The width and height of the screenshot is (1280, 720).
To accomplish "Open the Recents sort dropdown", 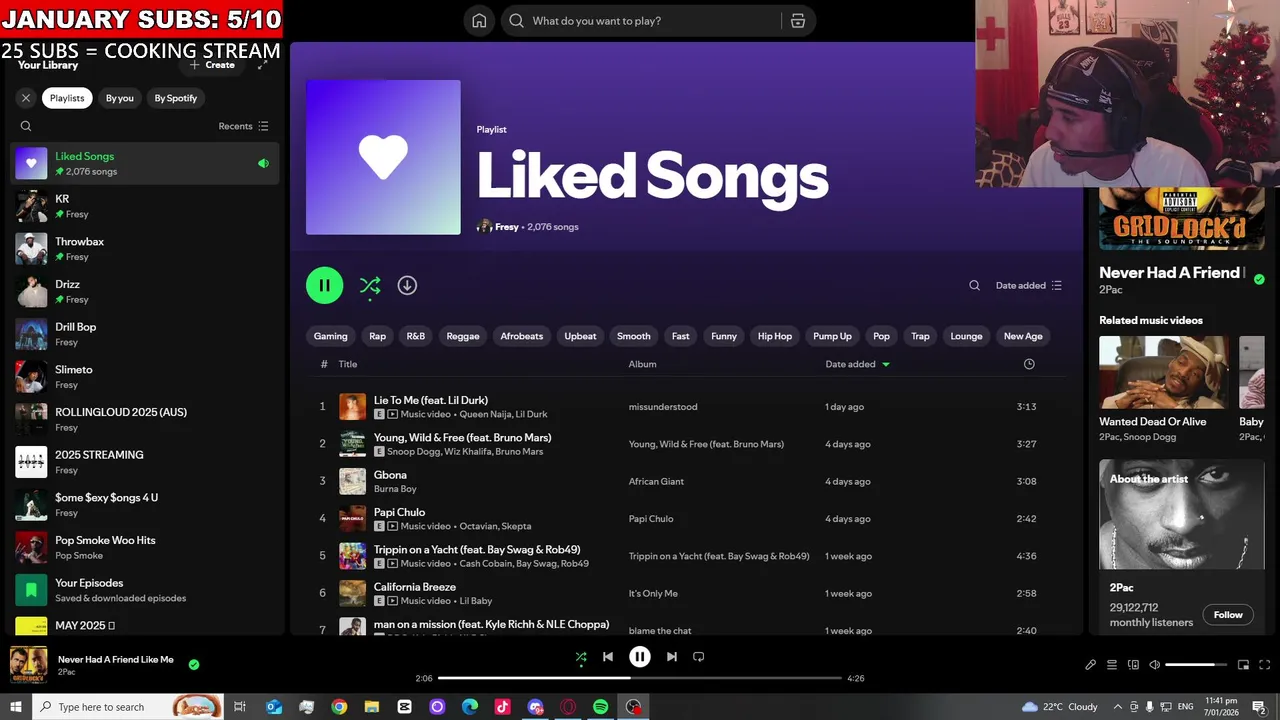I will (243, 126).
